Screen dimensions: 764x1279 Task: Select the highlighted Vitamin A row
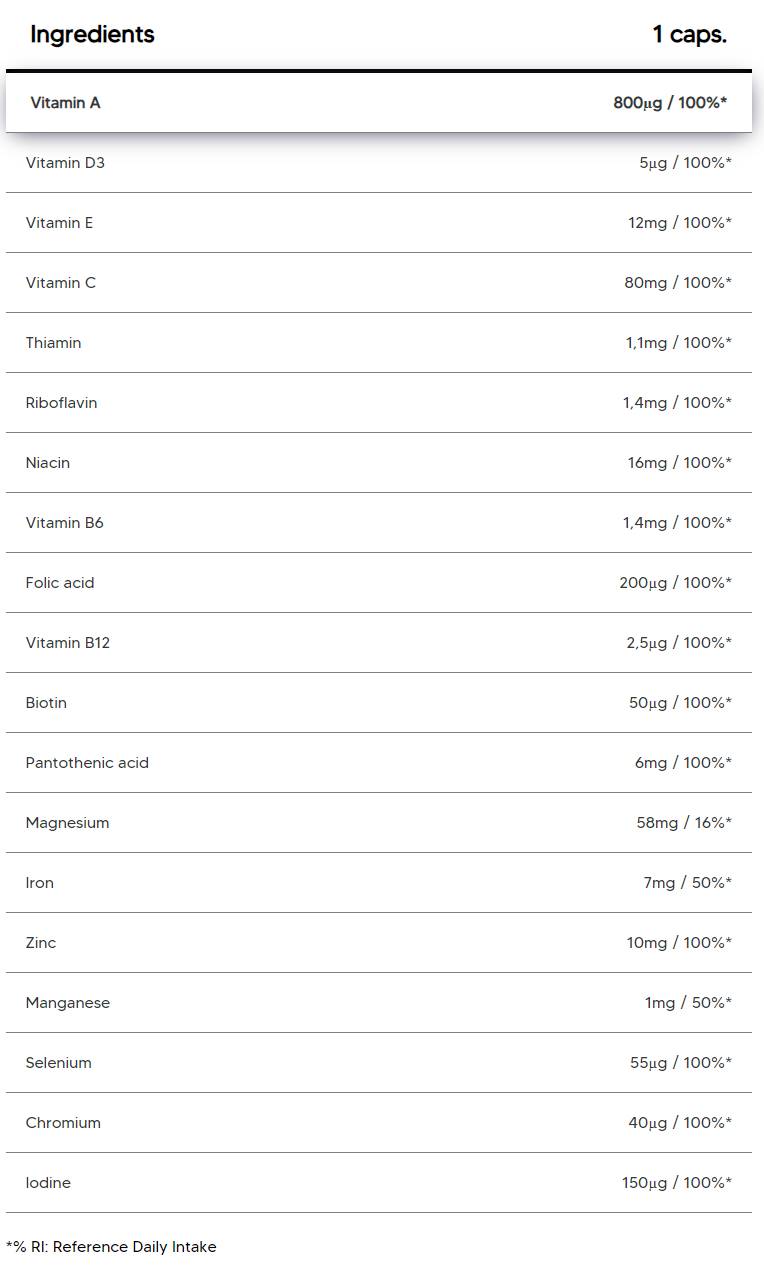point(378,102)
